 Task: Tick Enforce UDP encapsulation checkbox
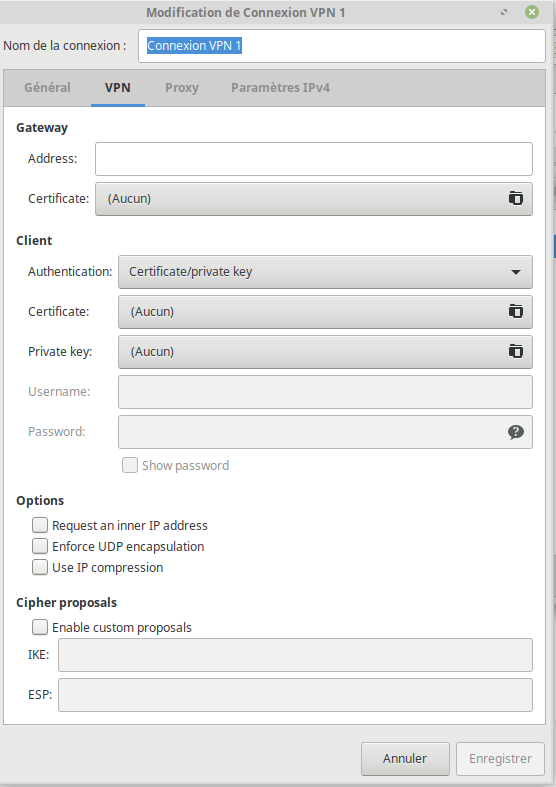40,546
